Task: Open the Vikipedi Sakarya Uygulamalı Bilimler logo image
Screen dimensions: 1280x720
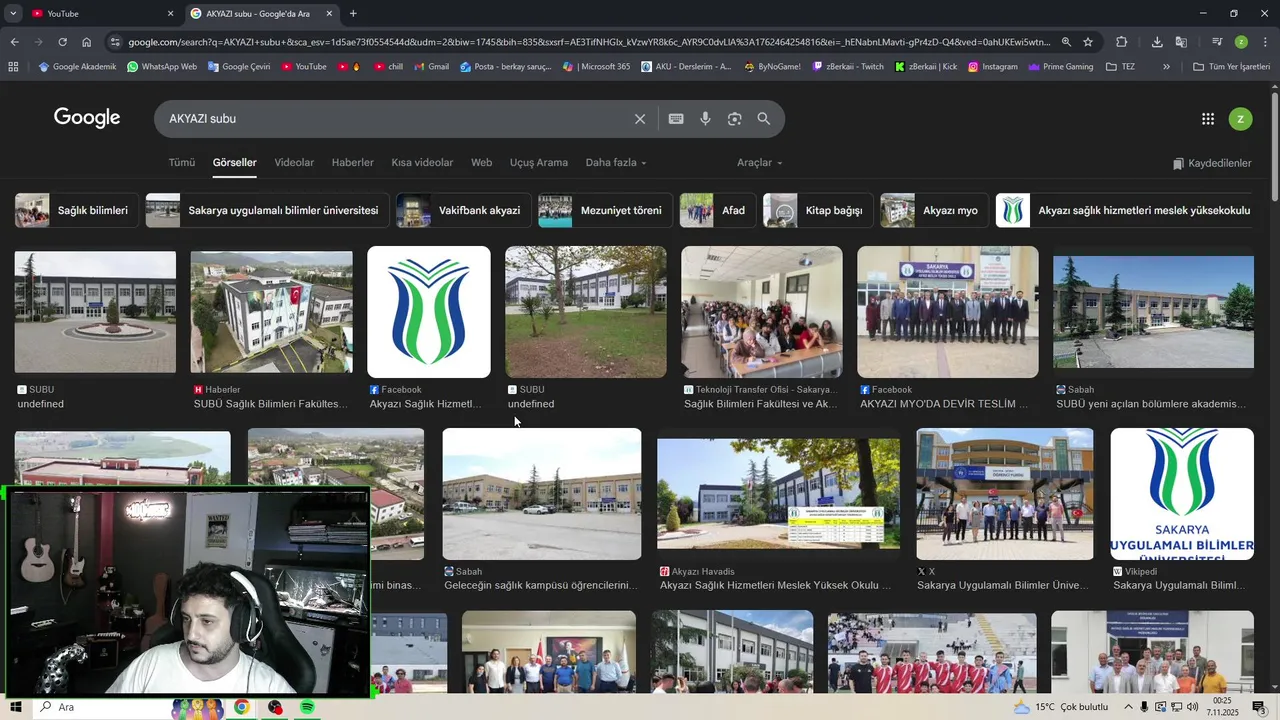Action: (1182, 494)
